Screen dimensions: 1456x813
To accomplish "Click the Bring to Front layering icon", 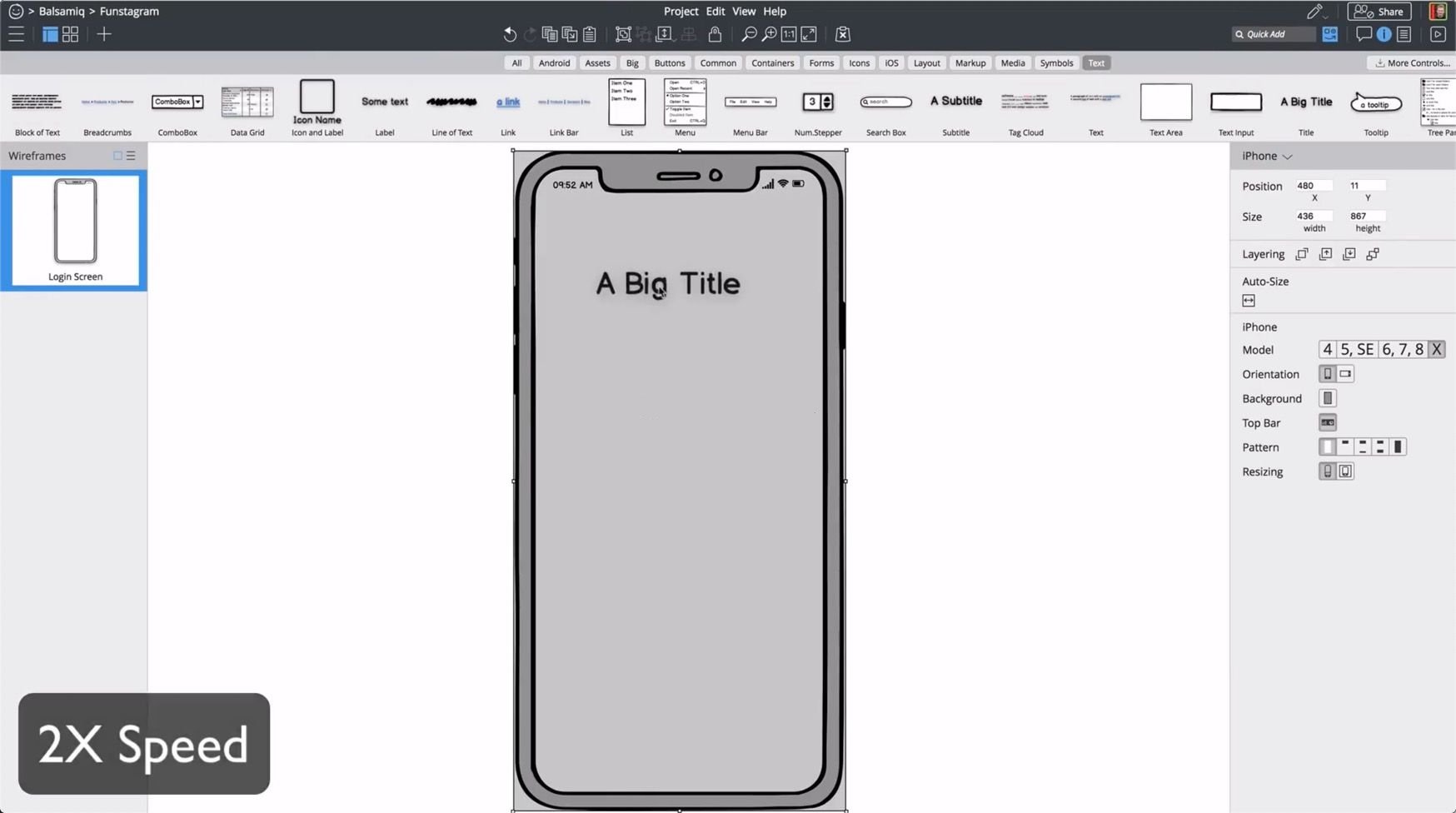I will coord(1302,254).
